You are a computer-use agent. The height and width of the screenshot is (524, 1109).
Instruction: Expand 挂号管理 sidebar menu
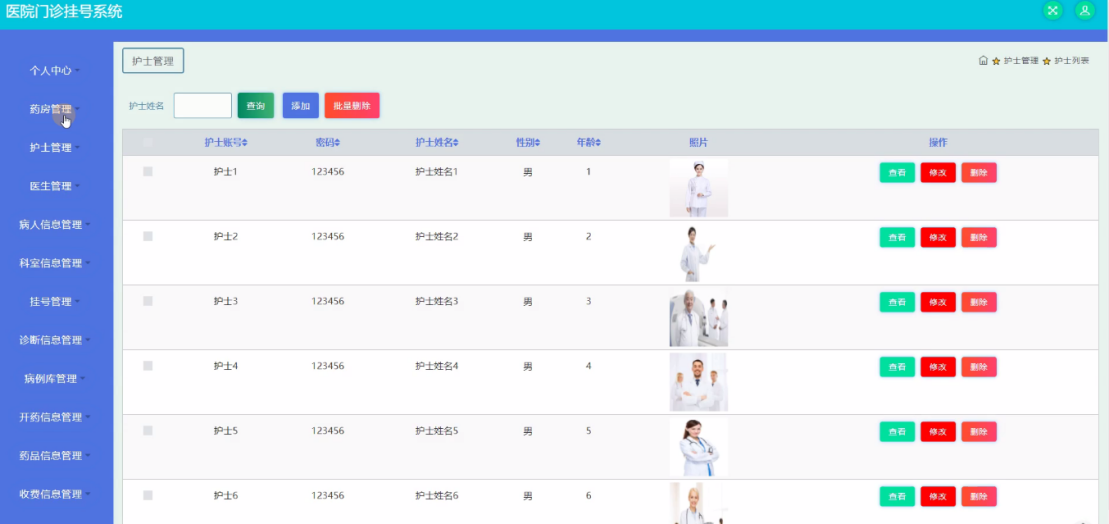(54, 302)
